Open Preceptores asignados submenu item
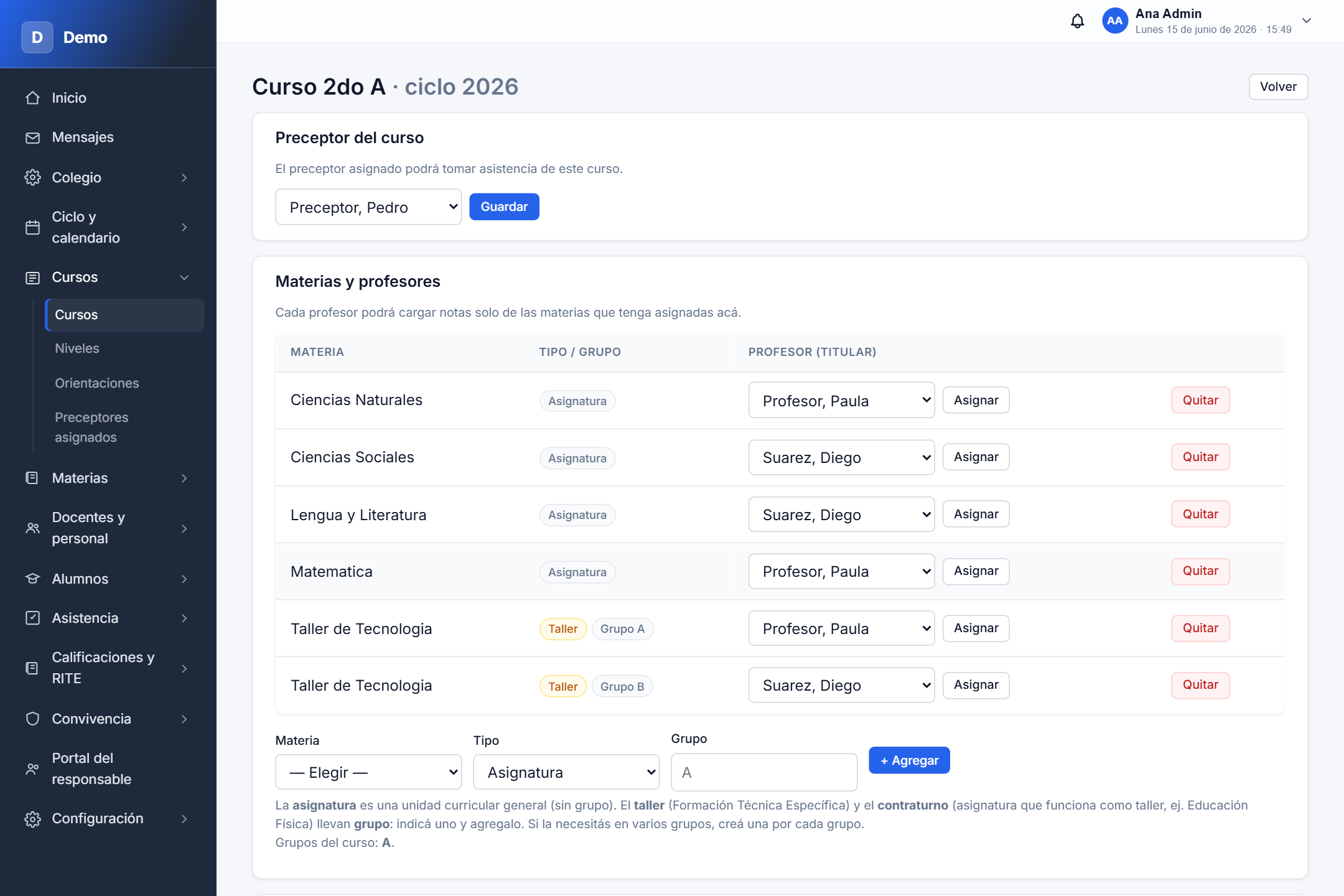Viewport: 1344px width, 896px height. 91,427
